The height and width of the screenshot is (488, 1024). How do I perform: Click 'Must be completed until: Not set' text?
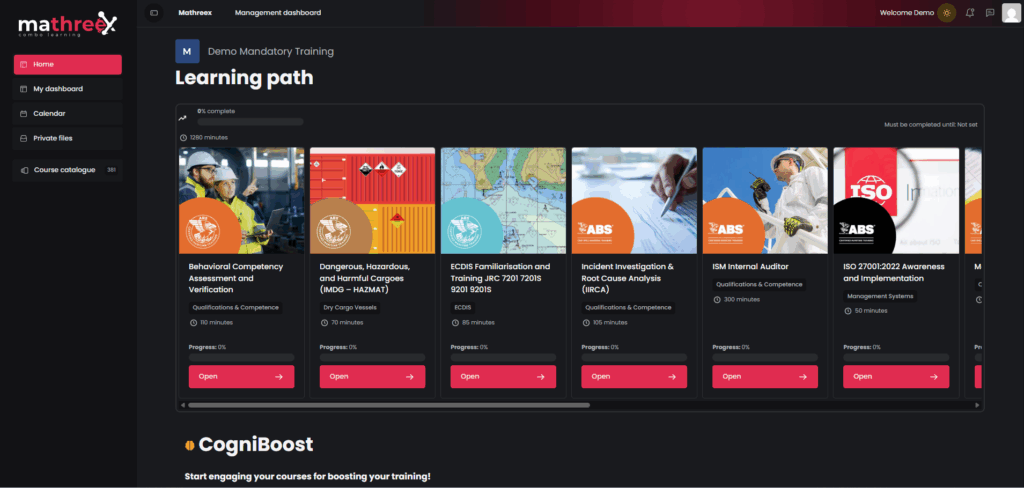pos(931,124)
